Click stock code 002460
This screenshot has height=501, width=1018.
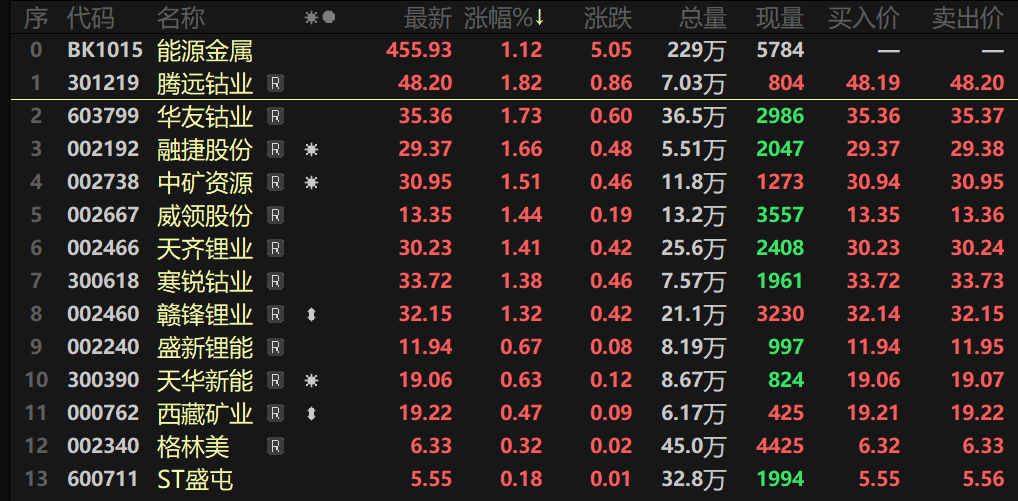103,314
